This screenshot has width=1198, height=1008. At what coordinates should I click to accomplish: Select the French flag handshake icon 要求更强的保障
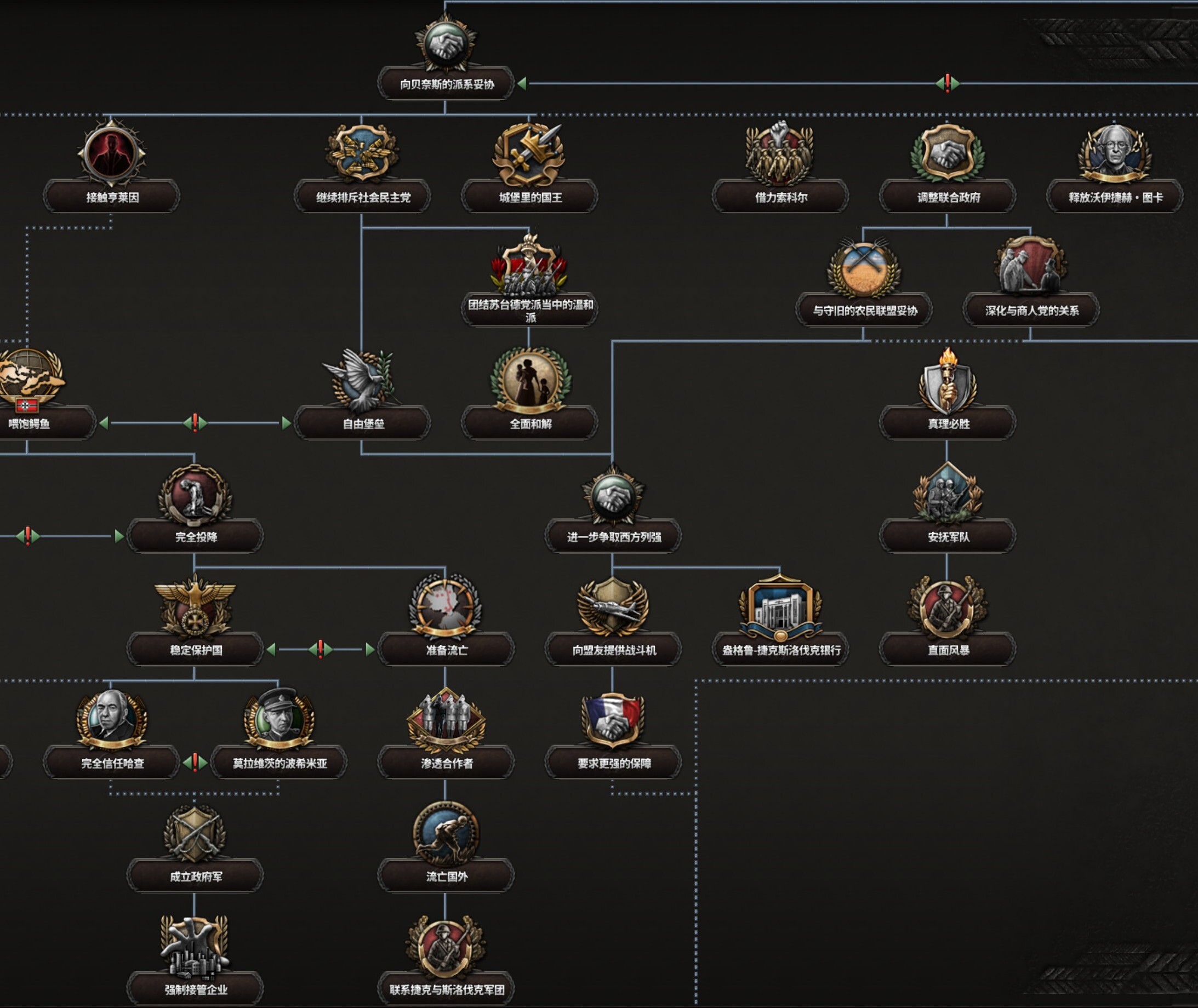click(613, 720)
